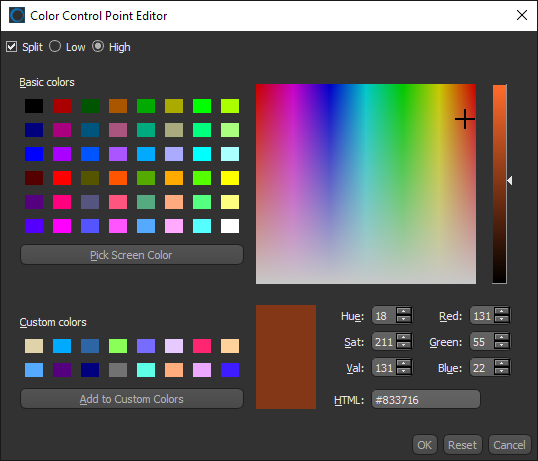Click the app icon in title bar
The image size is (538, 461).
(17, 15)
